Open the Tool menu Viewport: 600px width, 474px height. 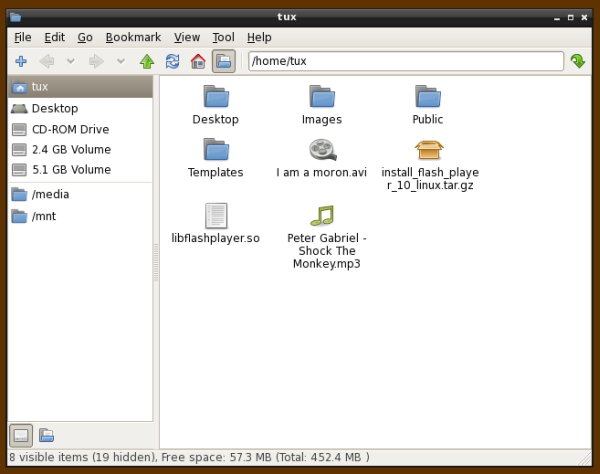(223, 37)
